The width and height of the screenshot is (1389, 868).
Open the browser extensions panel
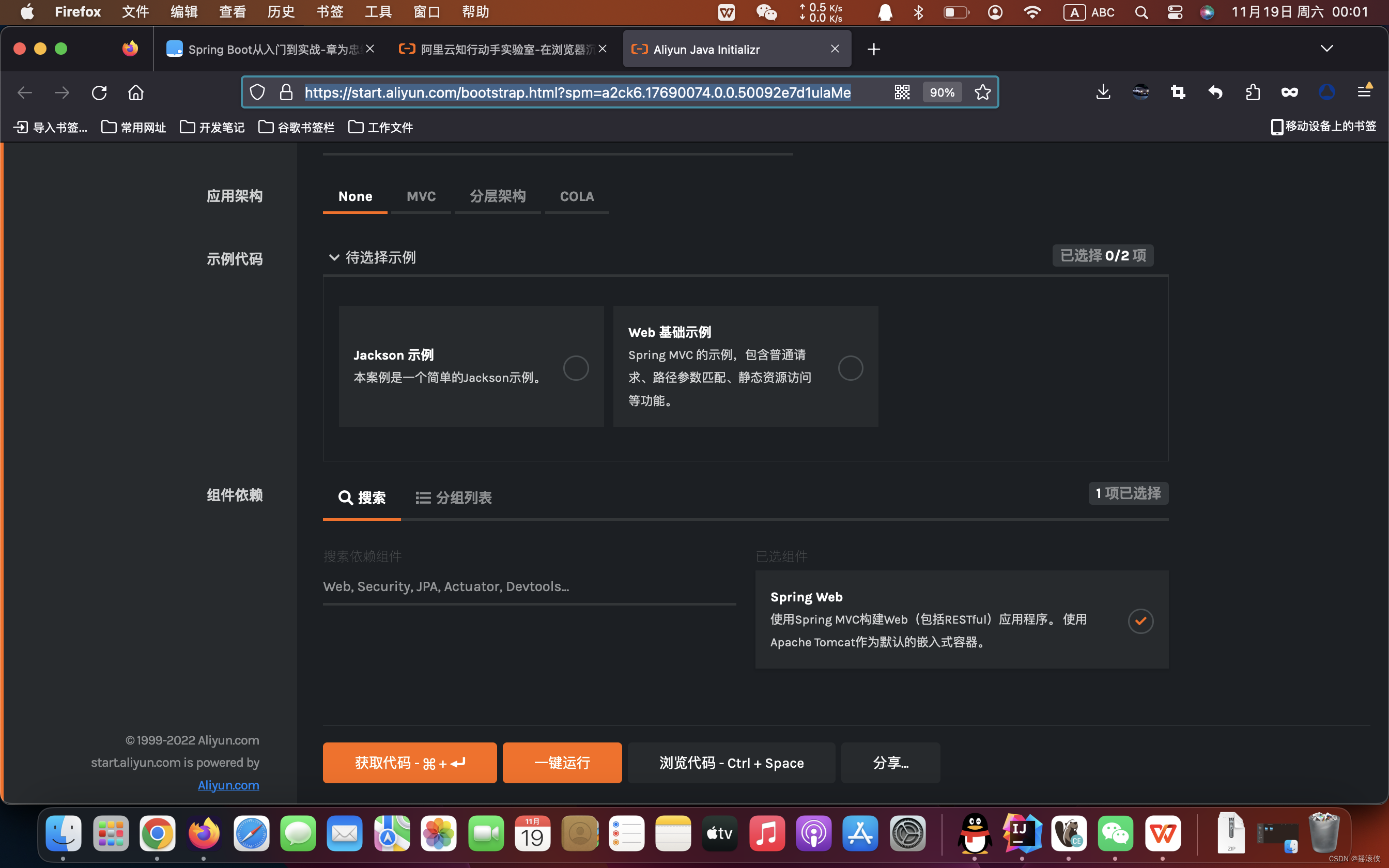1253,92
